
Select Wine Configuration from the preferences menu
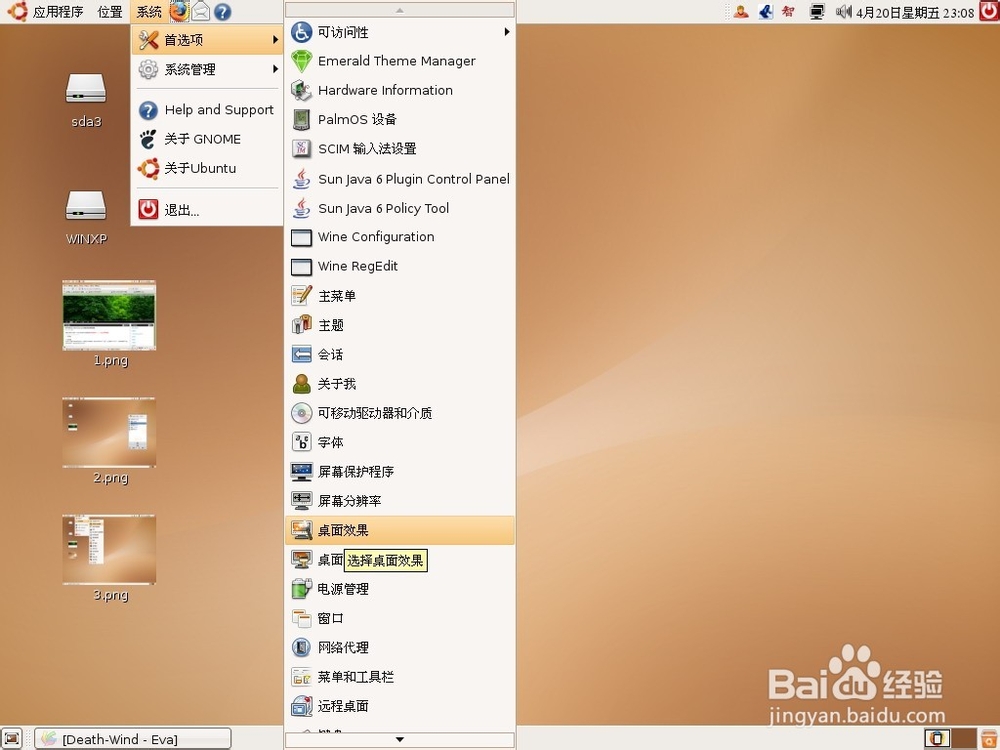(x=375, y=237)
